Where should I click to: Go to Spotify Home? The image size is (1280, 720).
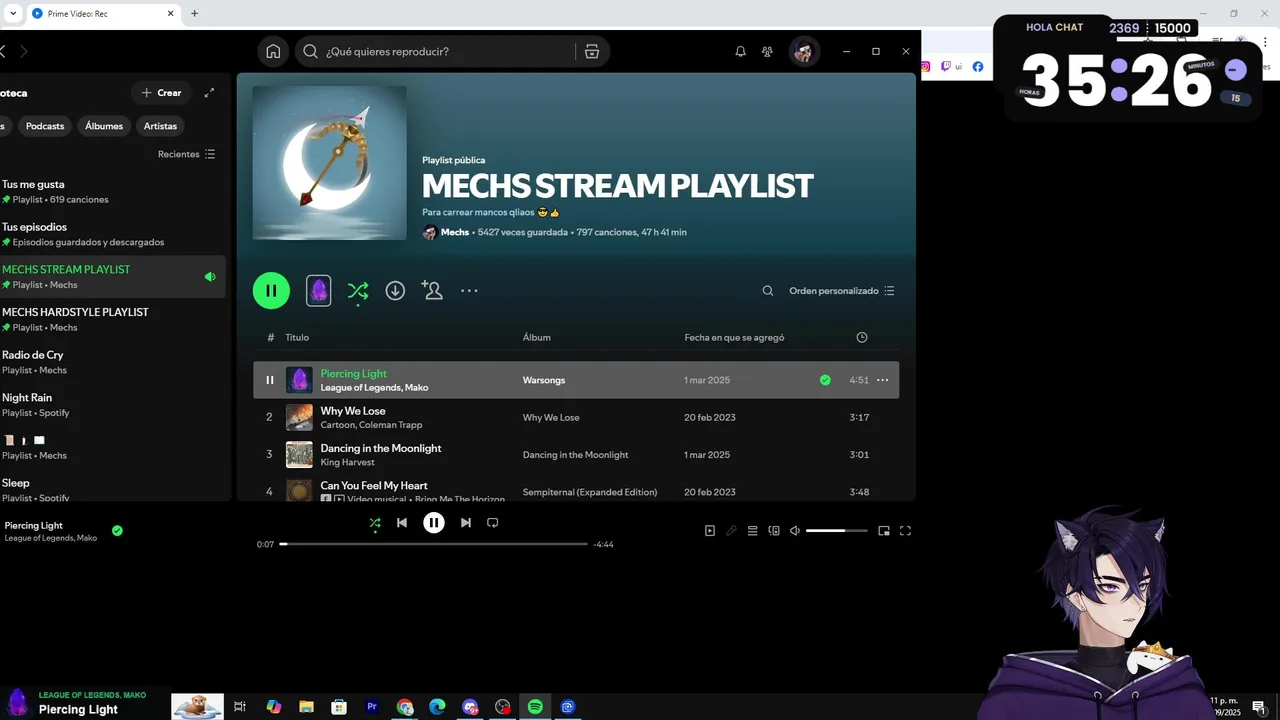click(273, 51)
